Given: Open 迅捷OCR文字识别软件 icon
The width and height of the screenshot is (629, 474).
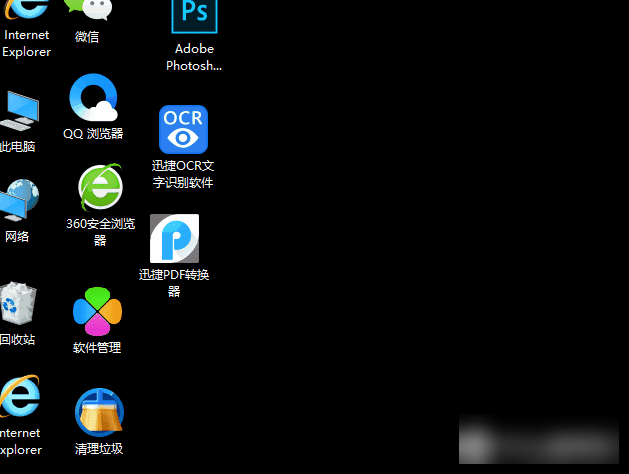Looking at the screenshot, I should 183,130.
